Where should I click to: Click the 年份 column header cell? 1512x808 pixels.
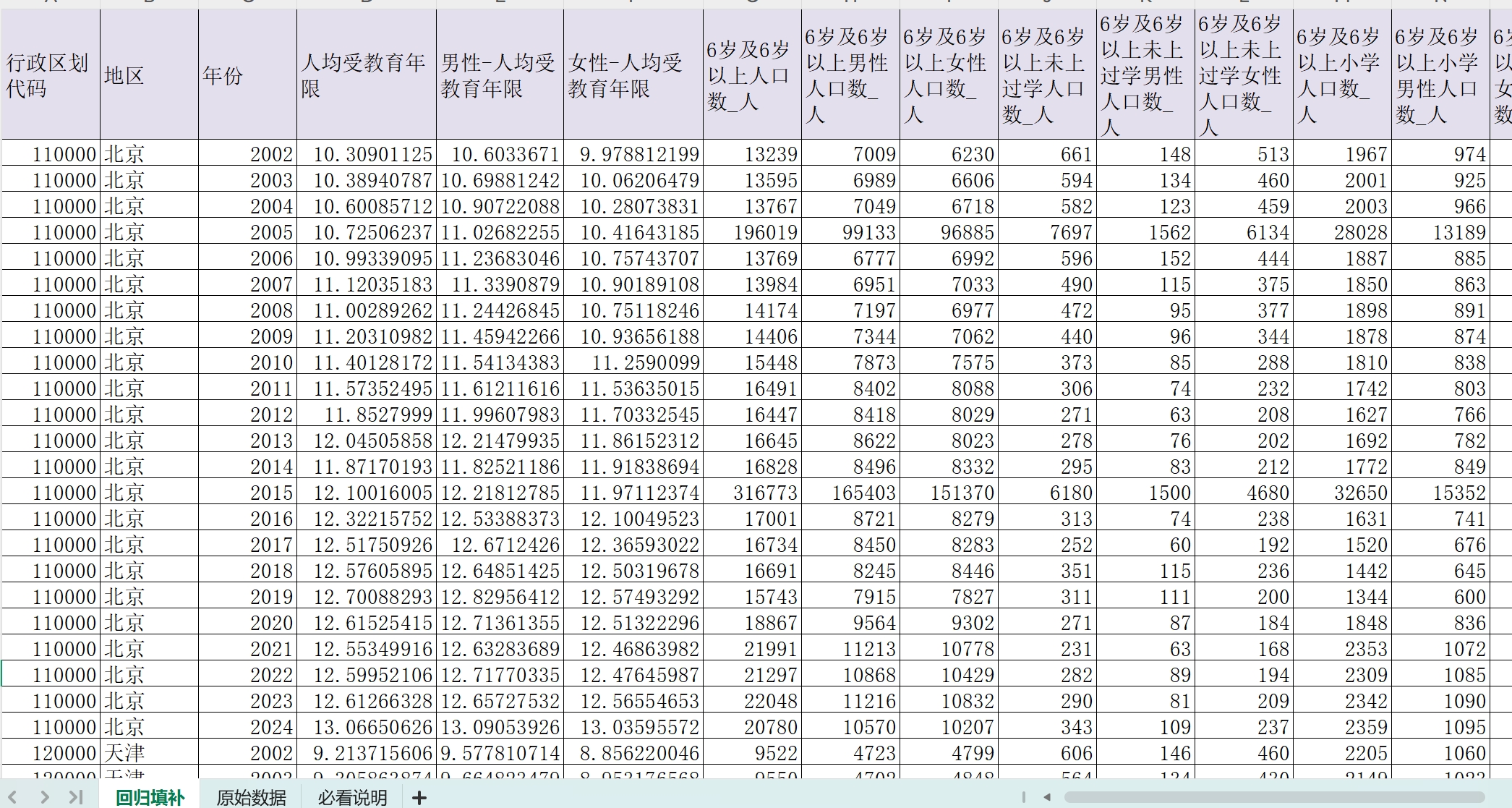pyautogui.click(x=247, y=75)
